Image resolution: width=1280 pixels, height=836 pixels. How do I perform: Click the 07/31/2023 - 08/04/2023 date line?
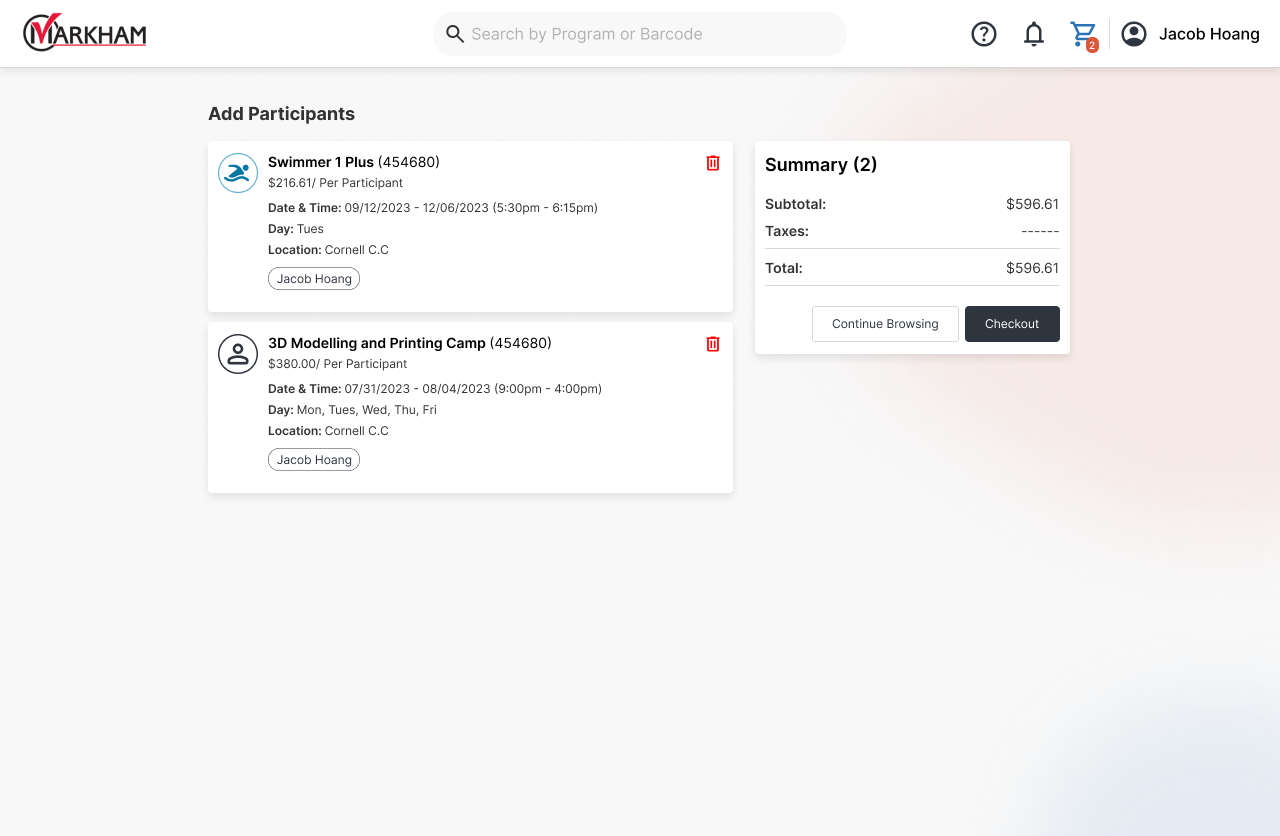pyautogui.click(x=435, y=389)
